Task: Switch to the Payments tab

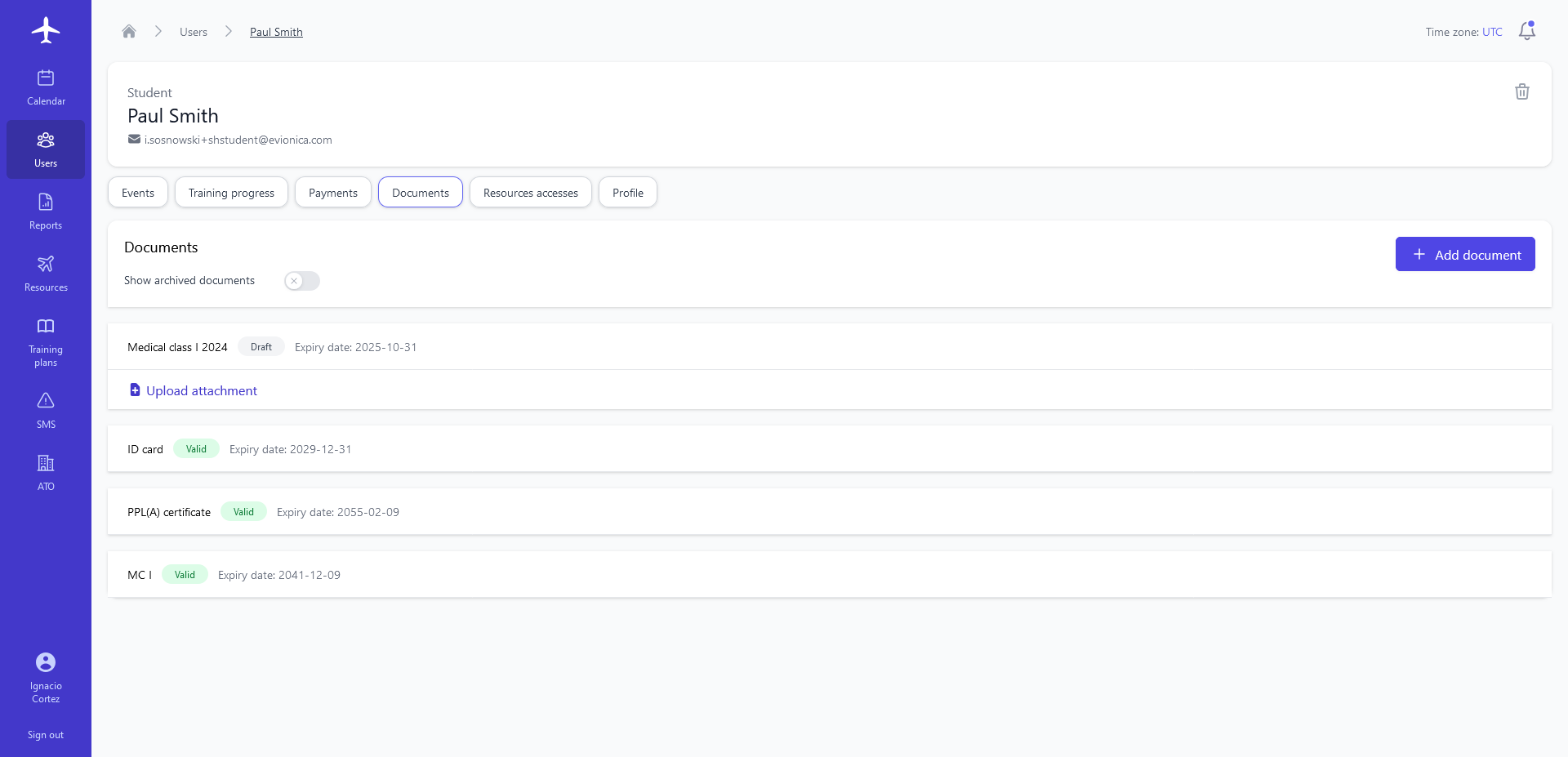Action: pos(332,193)
